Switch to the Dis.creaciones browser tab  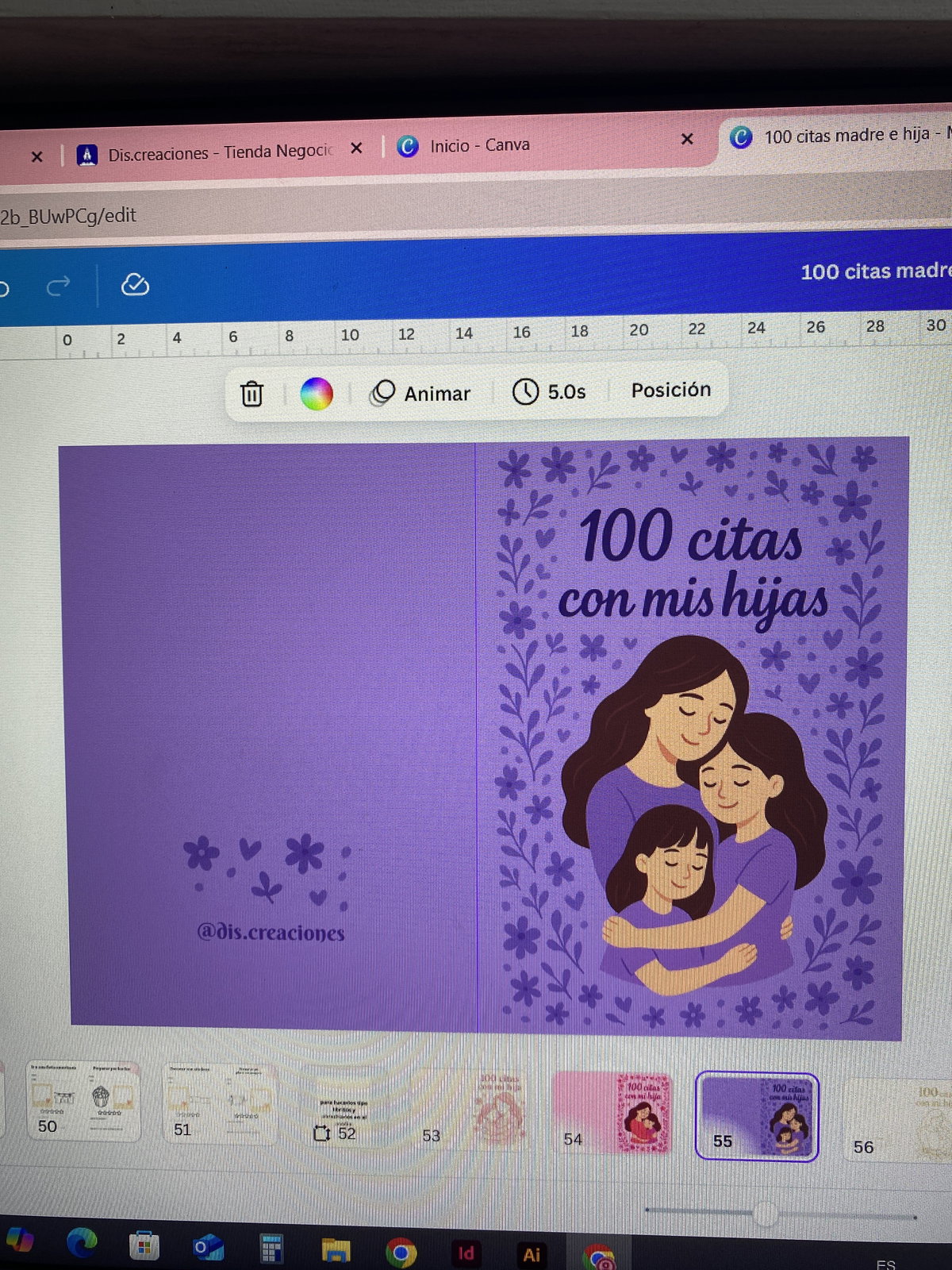click(x=206, y=152)
